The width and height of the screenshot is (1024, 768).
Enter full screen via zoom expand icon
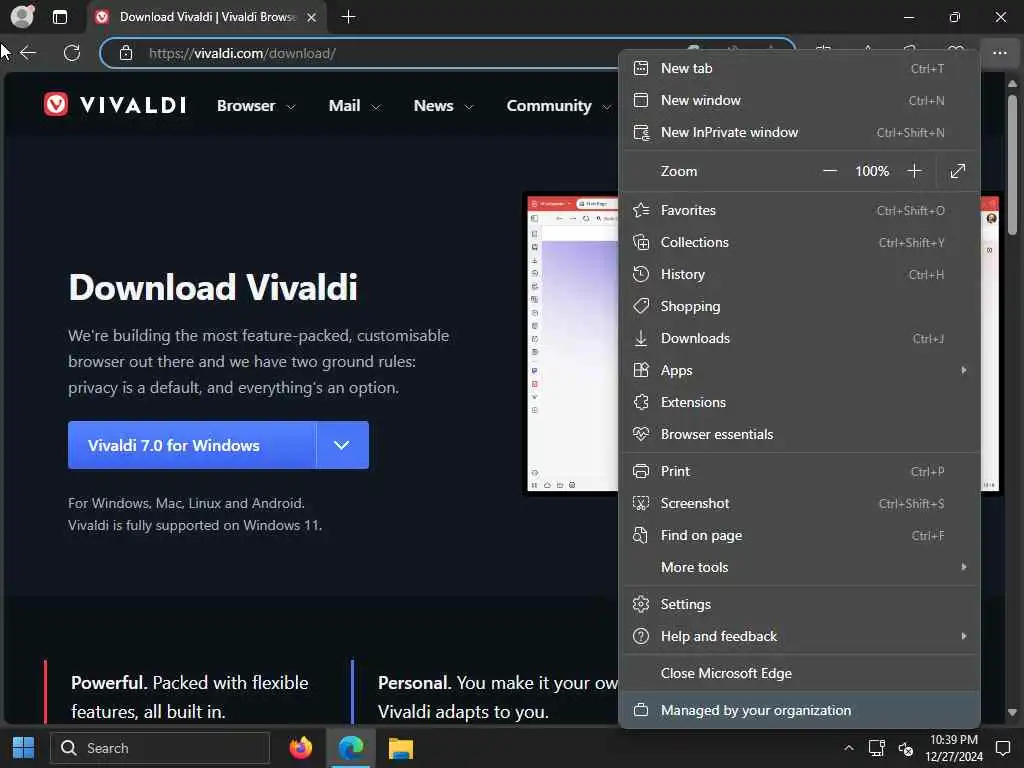(957, 171)
